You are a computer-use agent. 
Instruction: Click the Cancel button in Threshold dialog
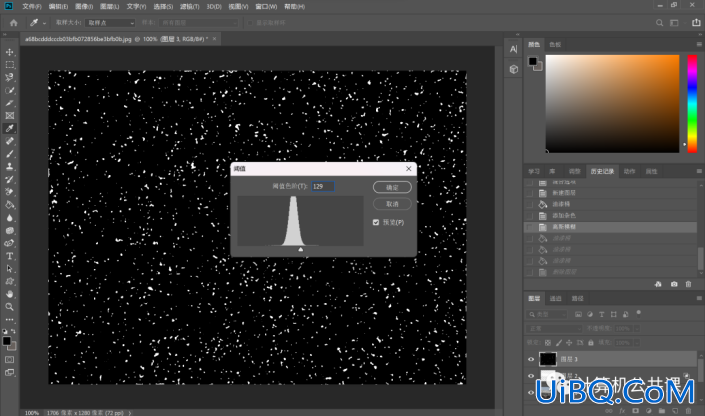pyautogui.click(x=392, y=204)
